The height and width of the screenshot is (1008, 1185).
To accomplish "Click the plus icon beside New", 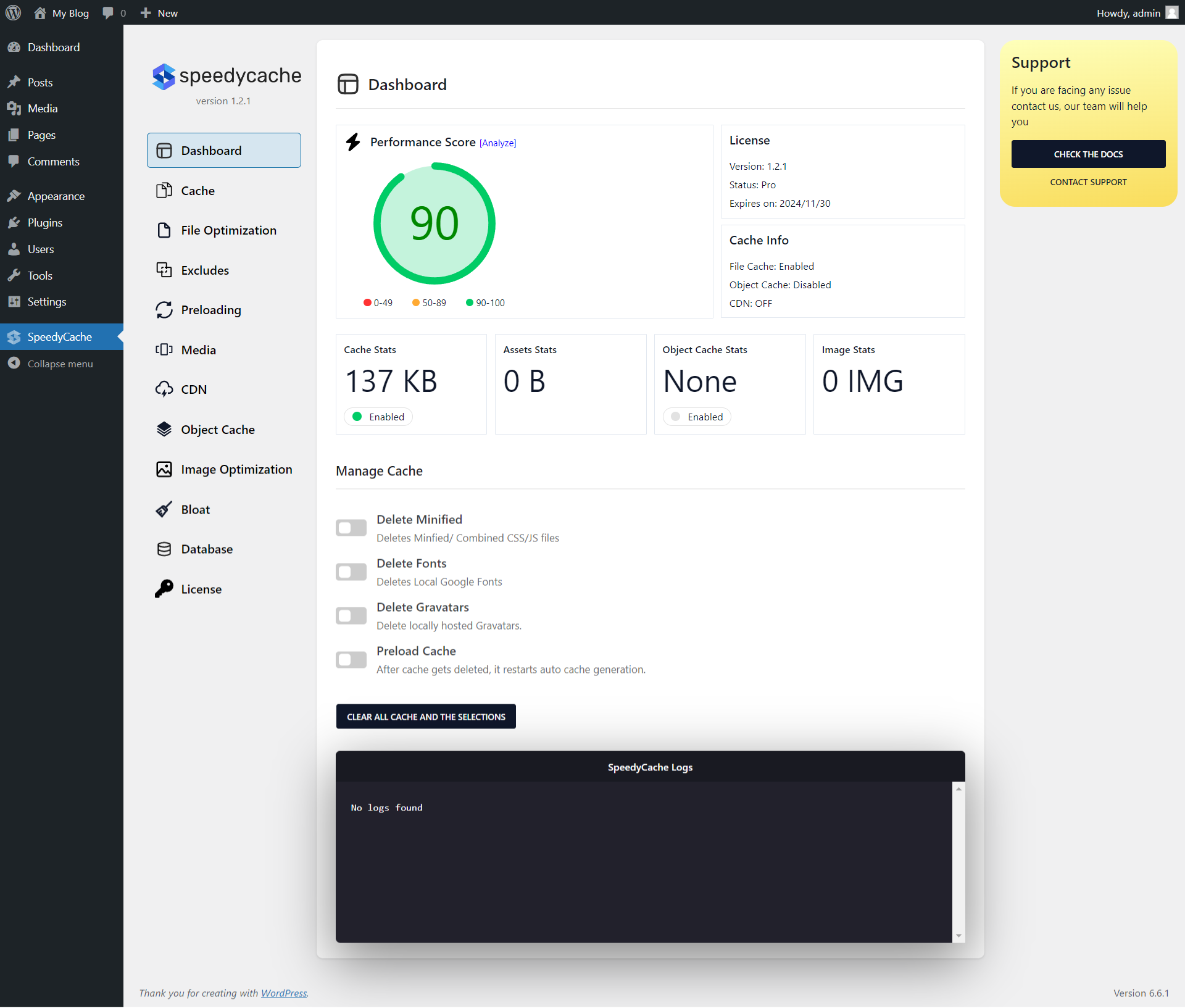I will [x=146, y=13].
